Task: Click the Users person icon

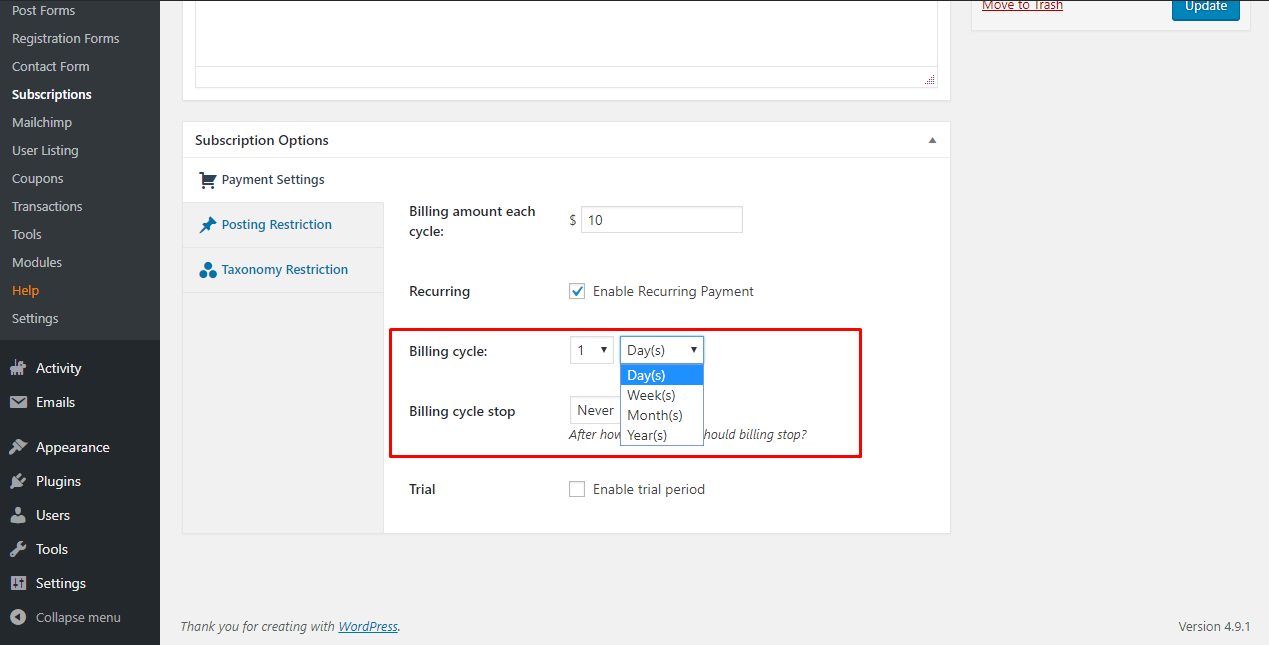Action: pos(18,515)
